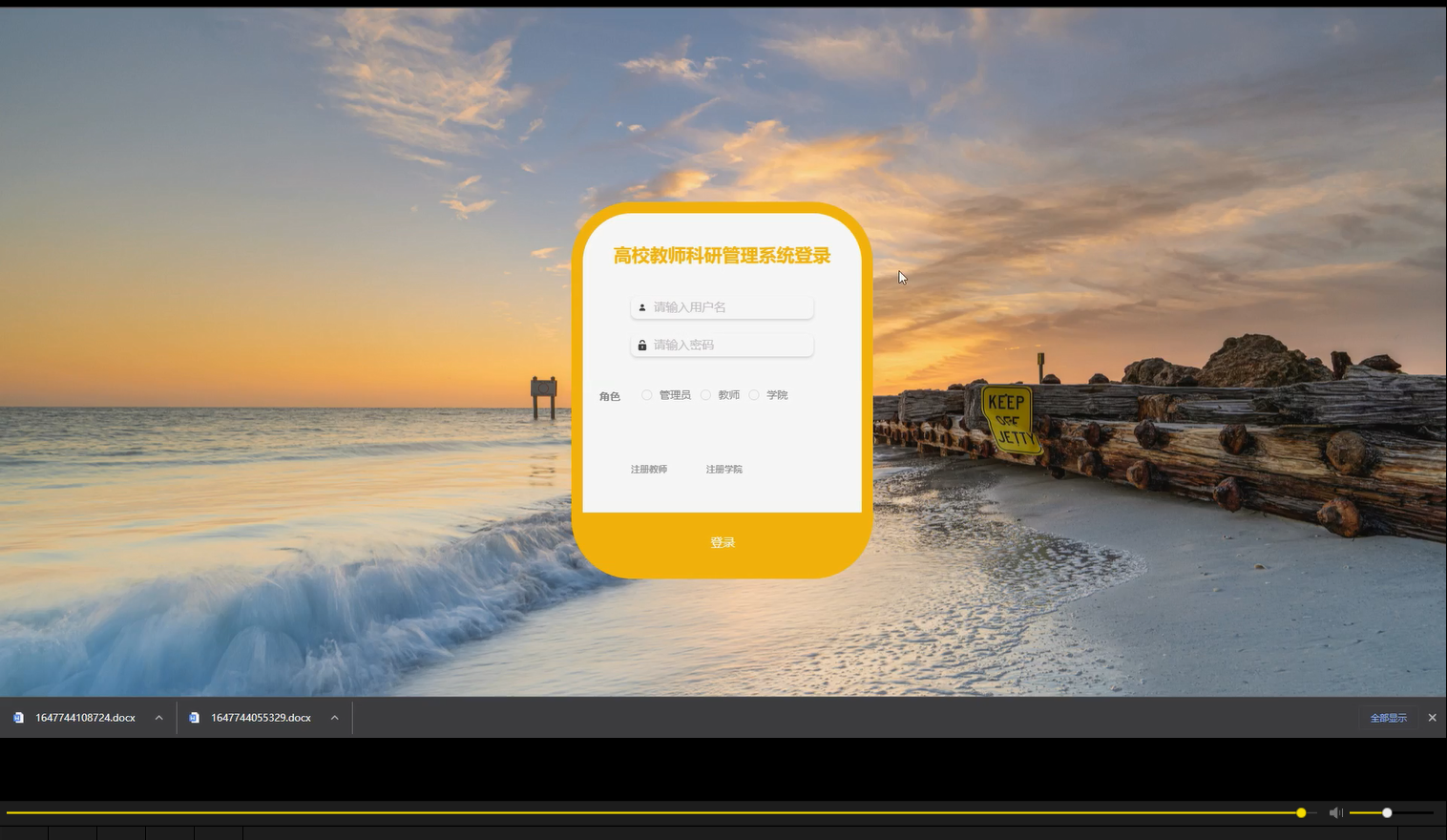Viewport: 1447px width, 840px height.
Task: Click the username input field
Action: pyautogui.click(x=723, y=307)
